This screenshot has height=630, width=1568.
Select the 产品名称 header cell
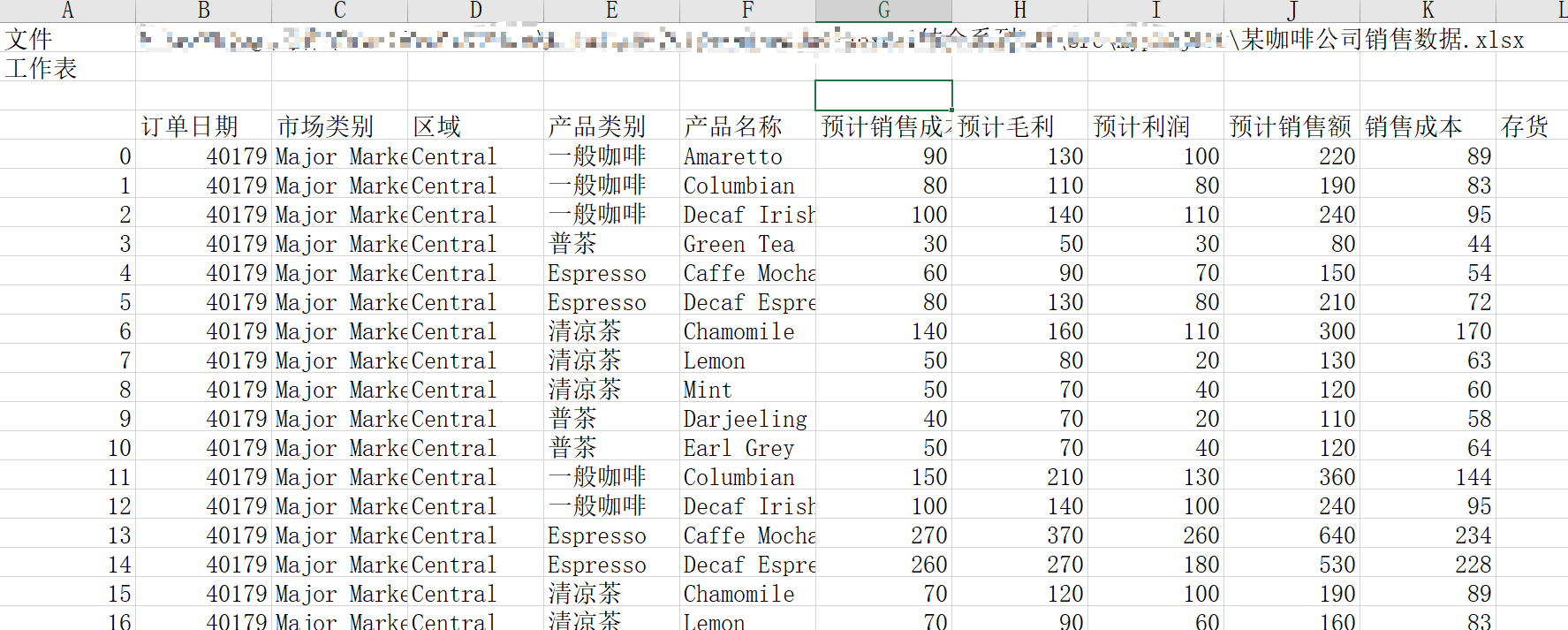coord(748,126)
